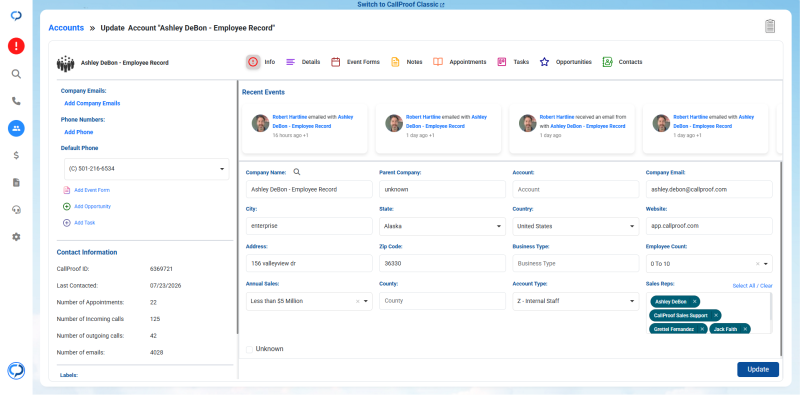Go to Accounts breadcrumb link
Viewport: 800px width, 395px height.
(x=66, y=28)
